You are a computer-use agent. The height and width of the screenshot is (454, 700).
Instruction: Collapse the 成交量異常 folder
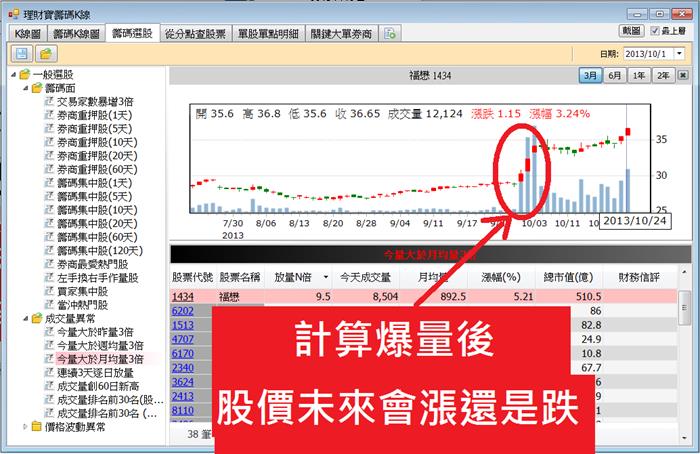25,318
